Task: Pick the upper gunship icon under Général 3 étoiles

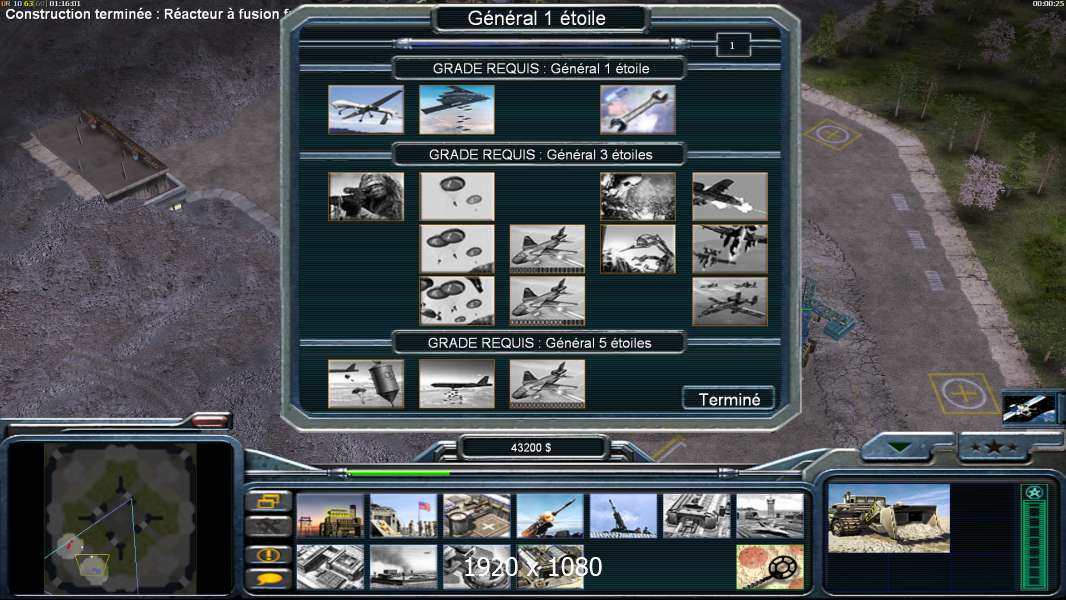Action: pyautogui.click(x=547, y=249)
